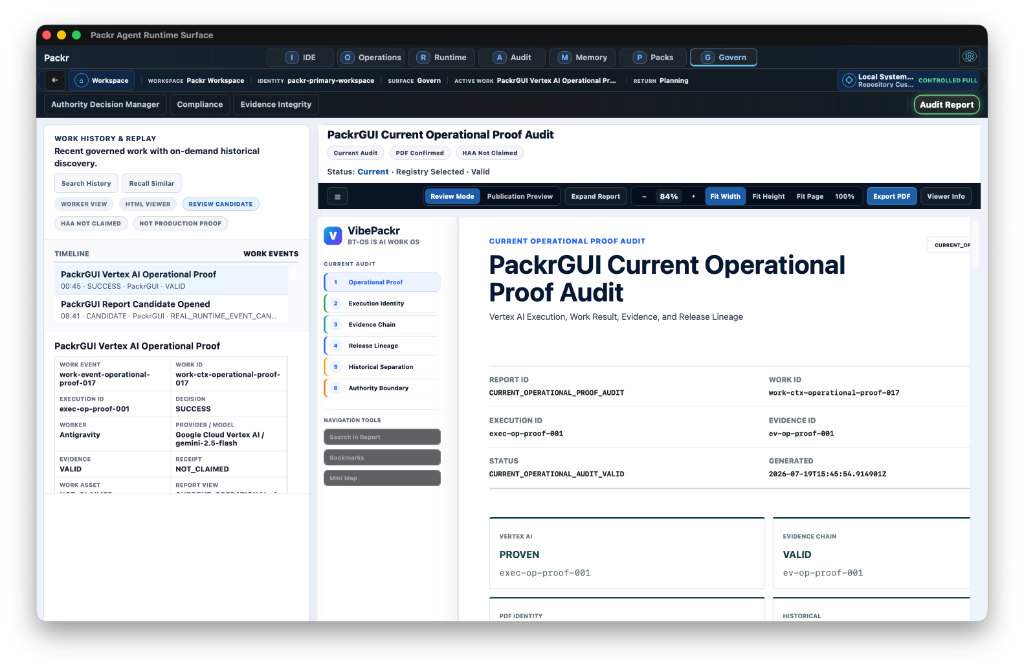Click the Search History button
The width and height of the screenshot is (1024, 669).
pyautogui.click(x=86, y=184)
